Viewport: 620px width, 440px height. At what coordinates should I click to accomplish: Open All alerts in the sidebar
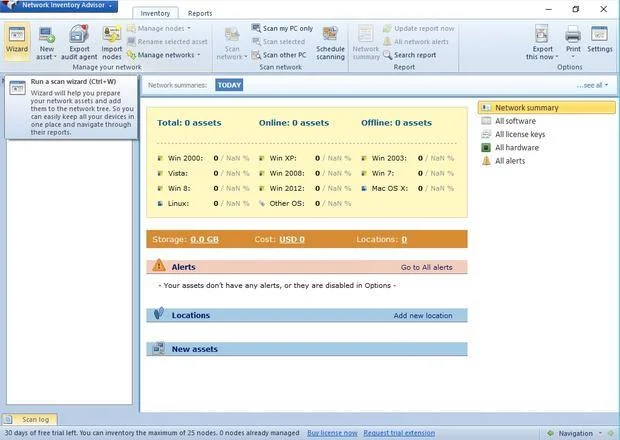pyautogui.click(x=503, y=161)
